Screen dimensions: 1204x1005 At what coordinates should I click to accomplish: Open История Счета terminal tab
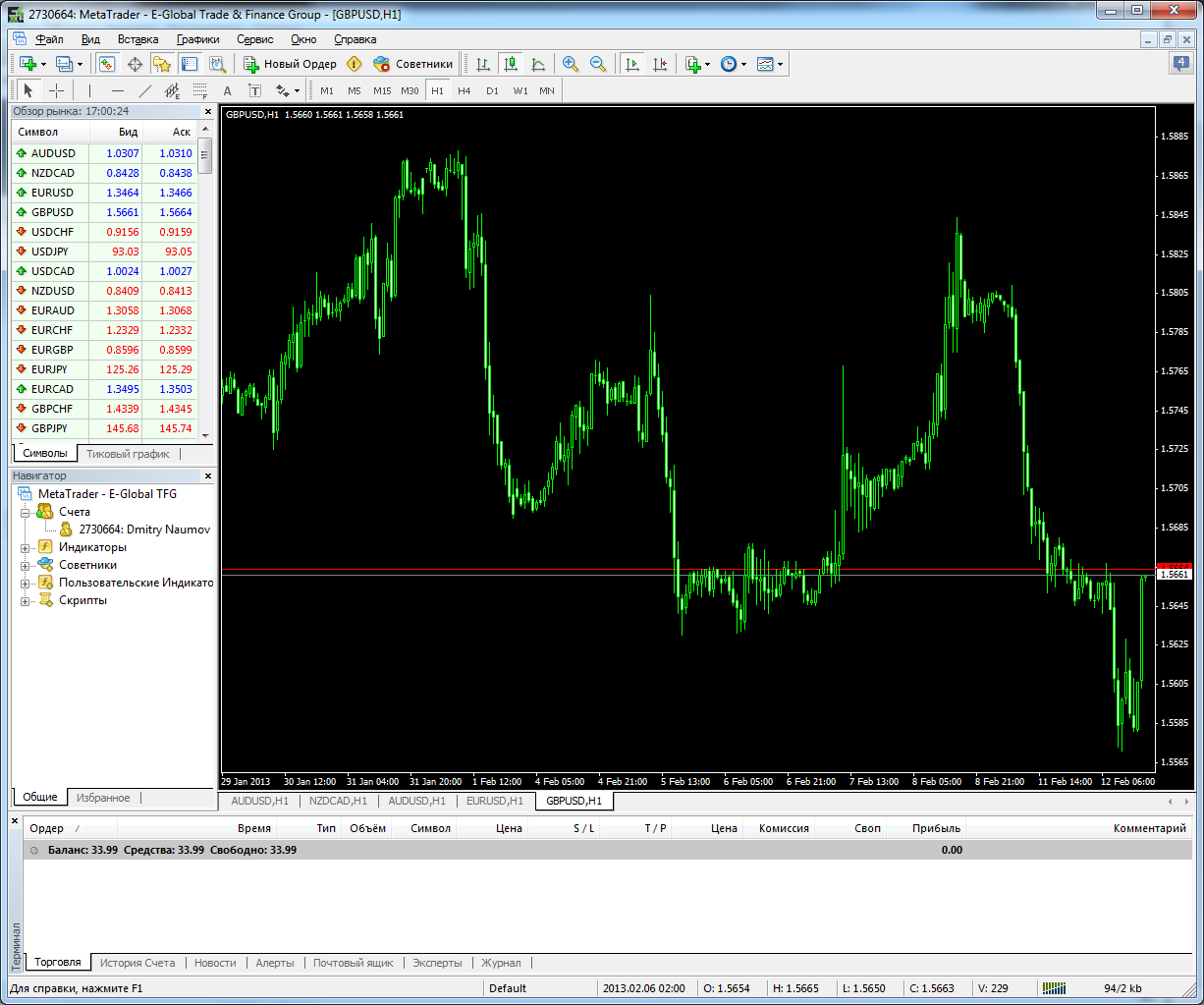pos(137,963)
